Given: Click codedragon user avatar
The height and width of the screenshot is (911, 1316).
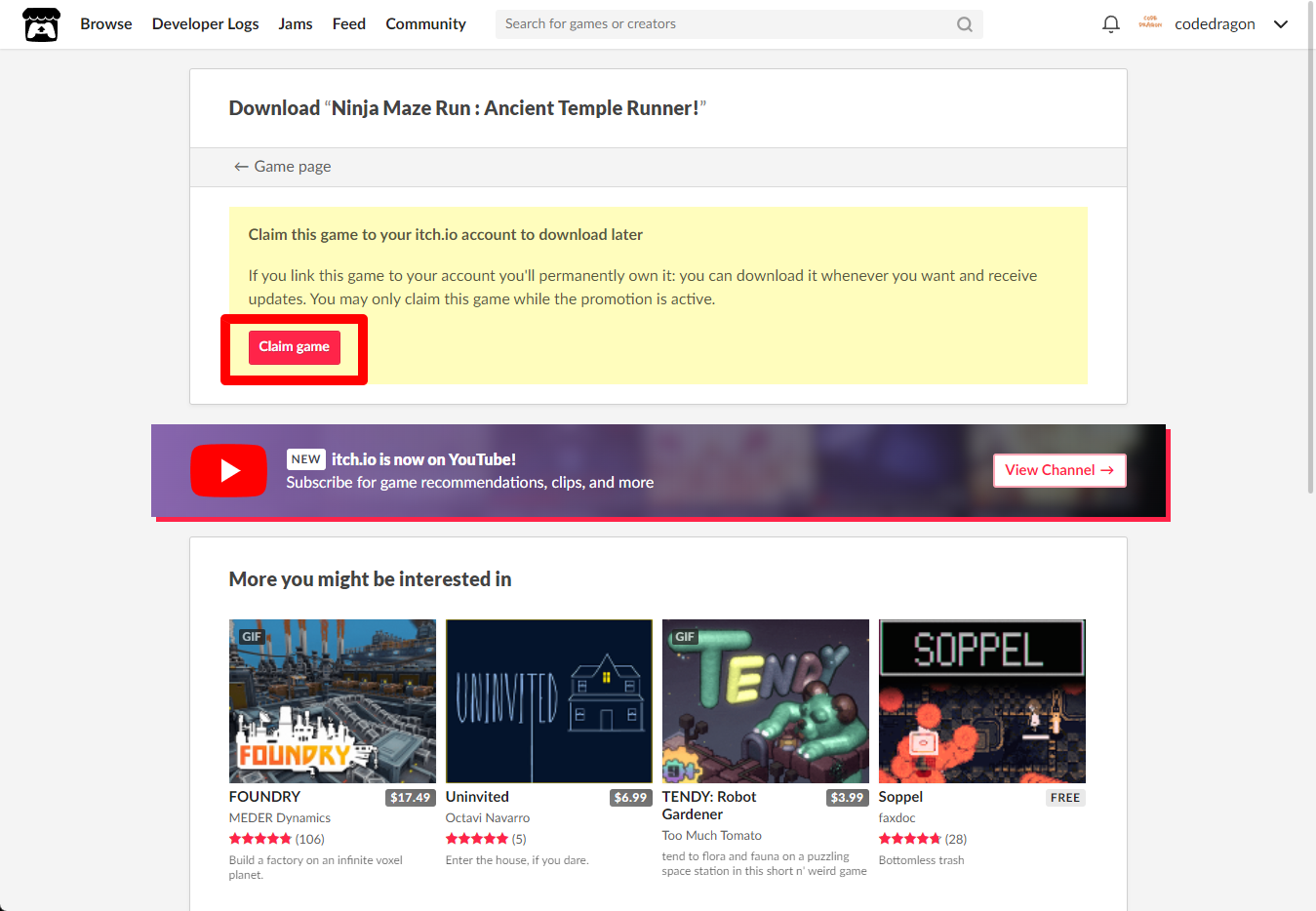Looking at the screenshot, I should point(1150,23).
